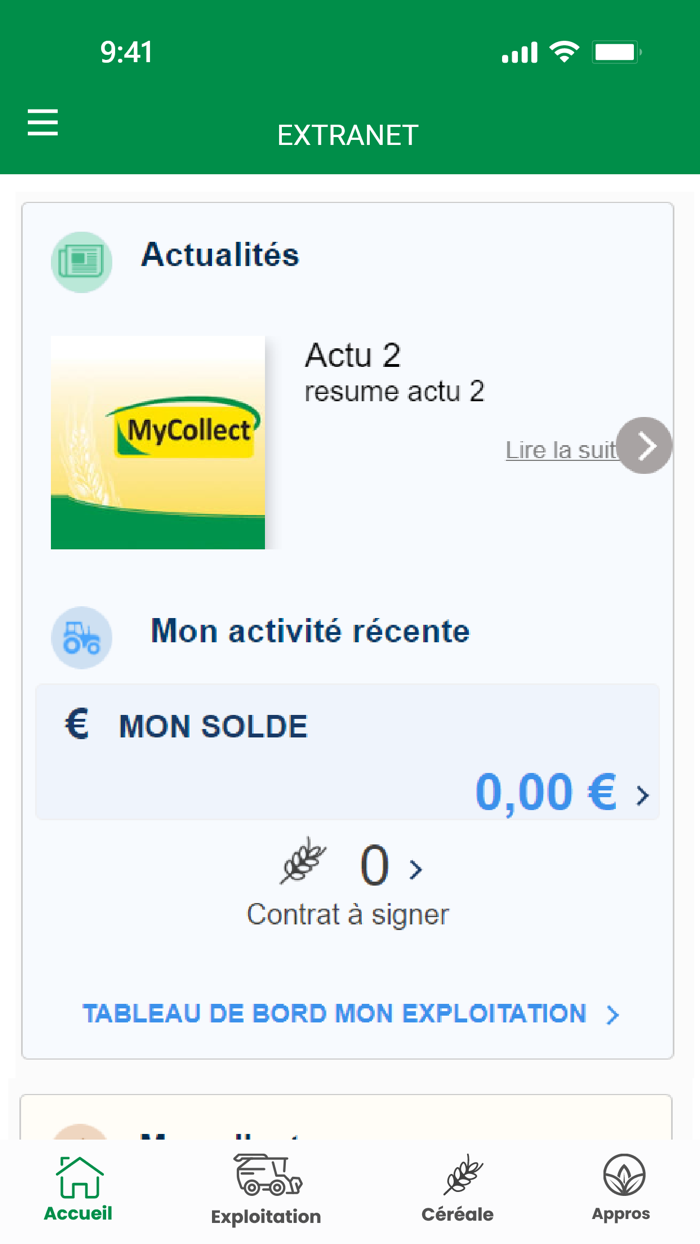The height and width of the screenshot is (1244, 700).
Task: Switch to the Appros tab
Action: (621, 1190)
